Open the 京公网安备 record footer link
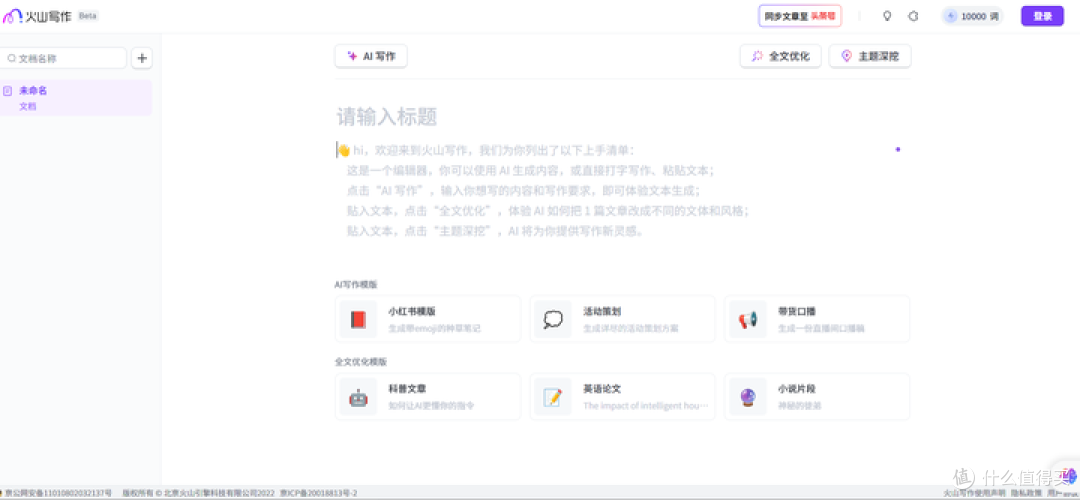1080x500 pixels. 56,493
